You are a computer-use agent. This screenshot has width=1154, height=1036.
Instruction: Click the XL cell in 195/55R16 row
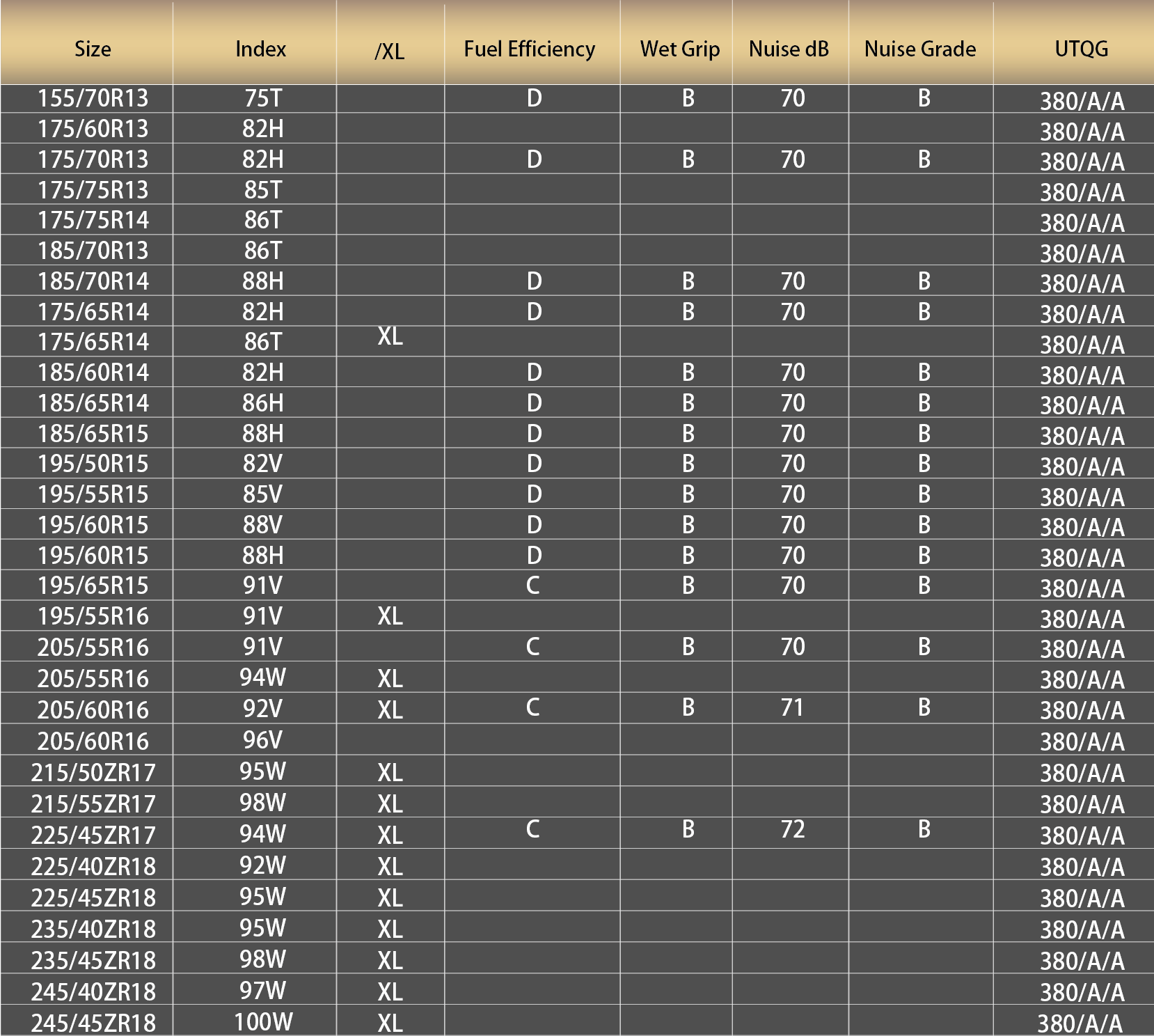[x=390, y=616]
